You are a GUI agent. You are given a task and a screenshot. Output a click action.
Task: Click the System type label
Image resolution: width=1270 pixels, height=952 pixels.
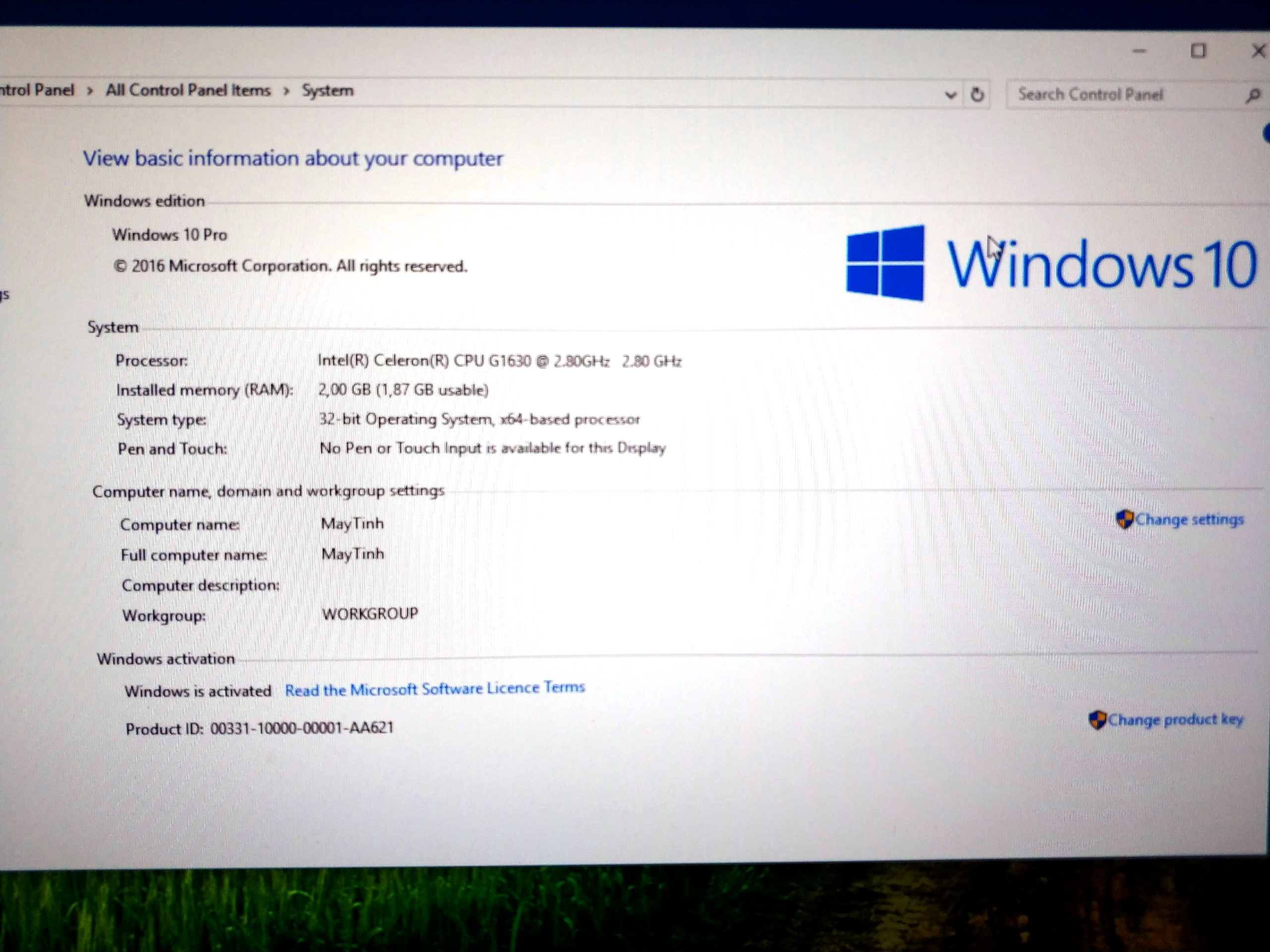162,420
